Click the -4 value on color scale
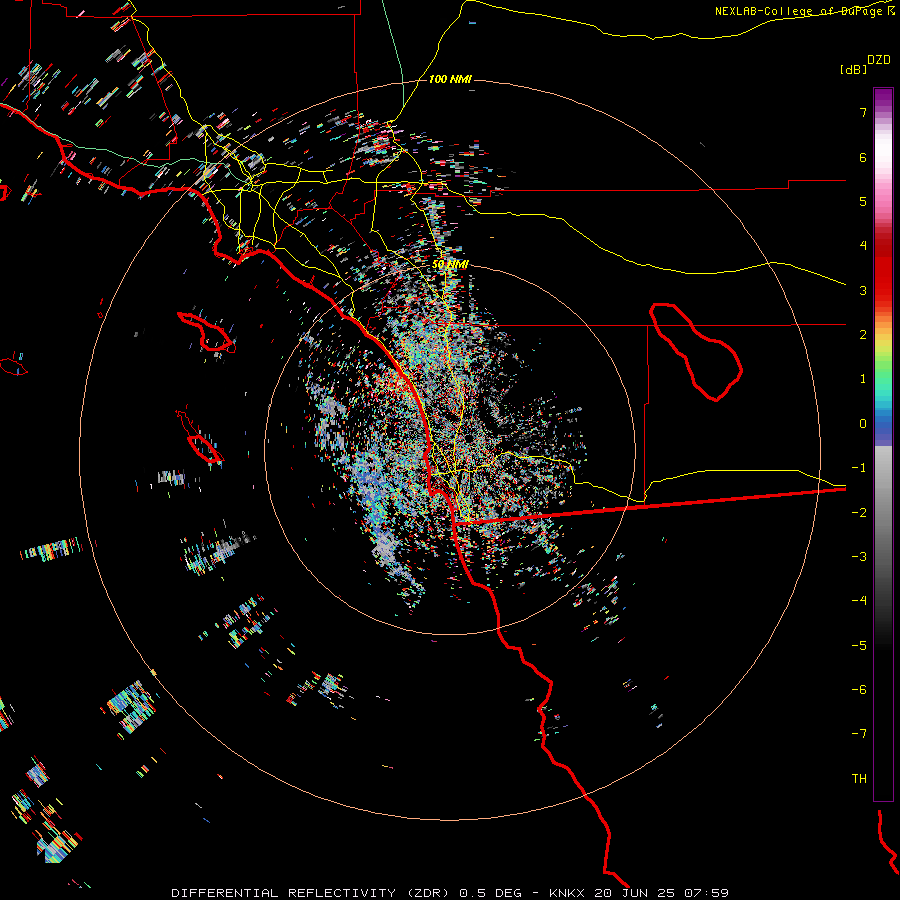The width and height of the screenshot is (900, 900). pyautogui.click(x=859, y=600)
